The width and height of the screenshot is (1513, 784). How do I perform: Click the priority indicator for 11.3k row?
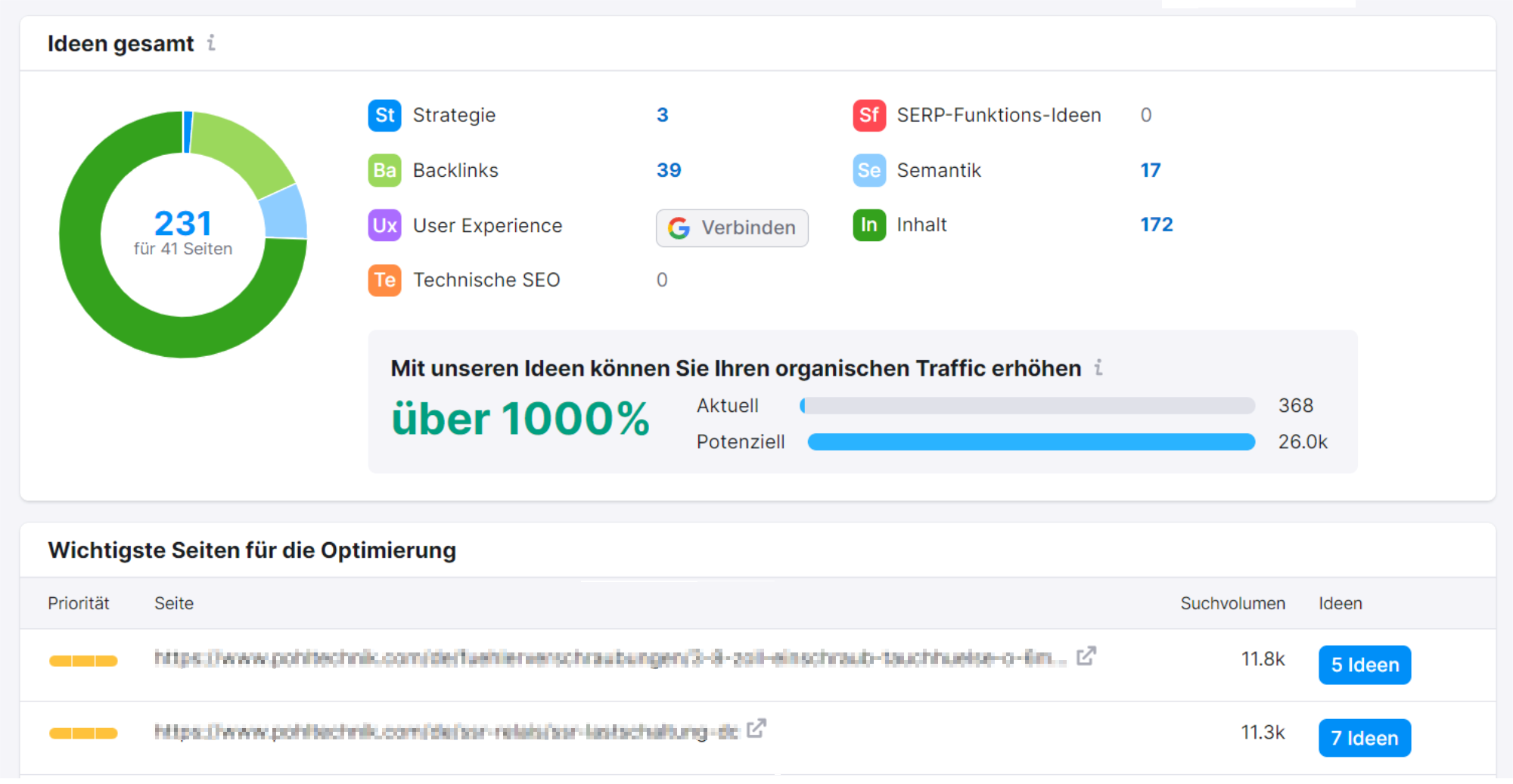(x=83, y=733)
